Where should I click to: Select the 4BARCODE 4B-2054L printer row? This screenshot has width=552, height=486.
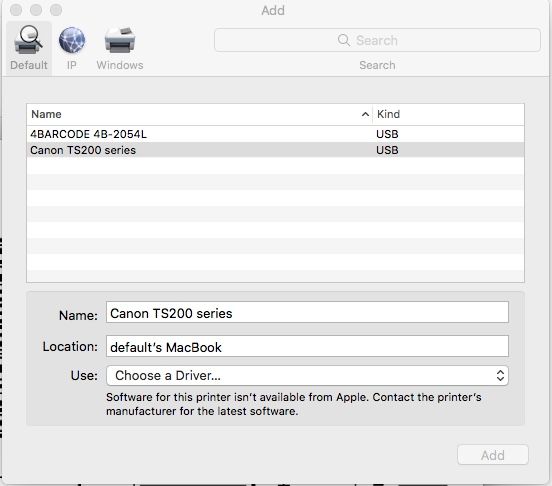coord(275,134)
